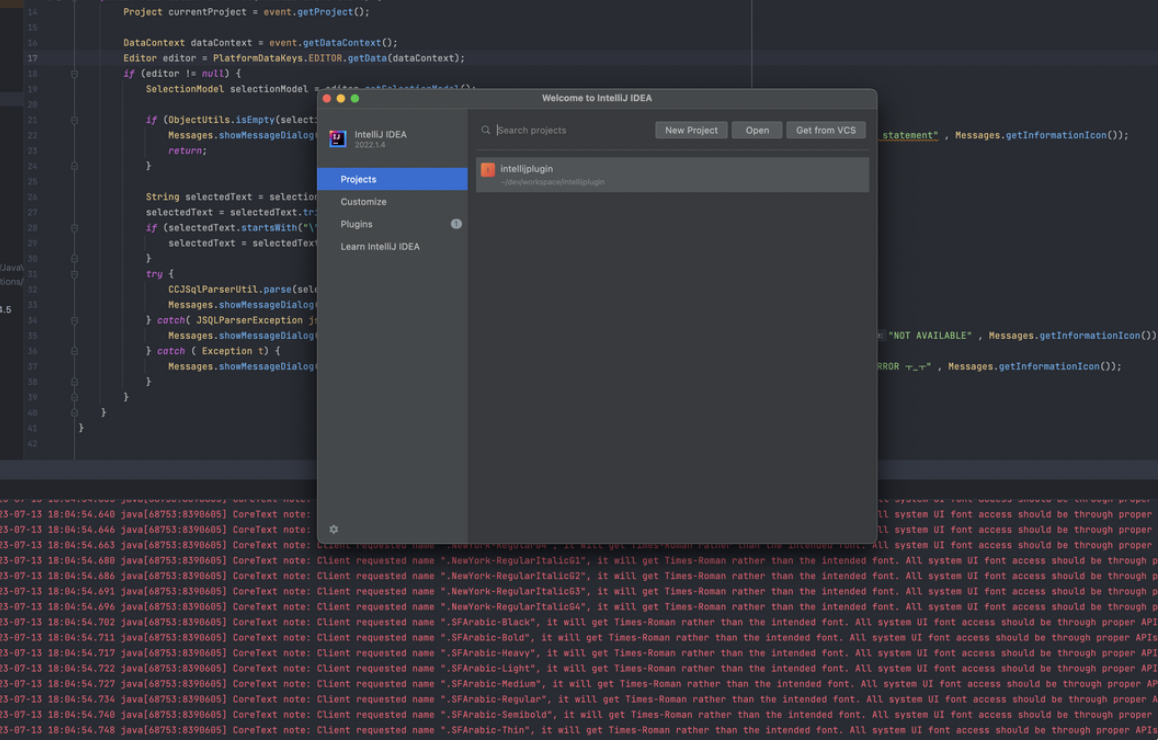Screen dimensions: 1158x740
Task: Click line number 42 in the gutter
Action: [32, 444]
